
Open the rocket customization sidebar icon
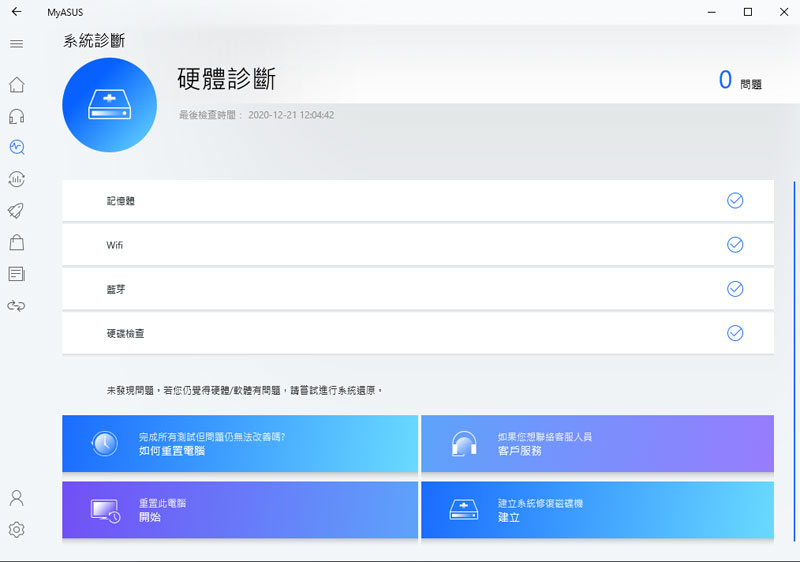16,211
